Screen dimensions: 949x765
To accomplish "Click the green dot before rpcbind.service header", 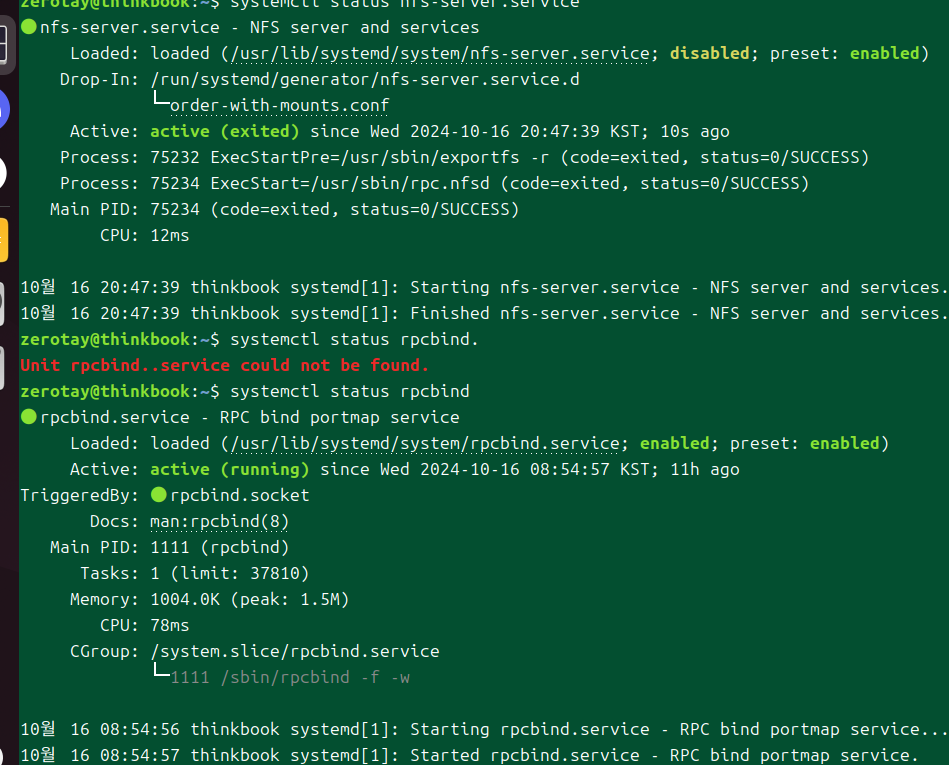I will (x=28, y=417).
